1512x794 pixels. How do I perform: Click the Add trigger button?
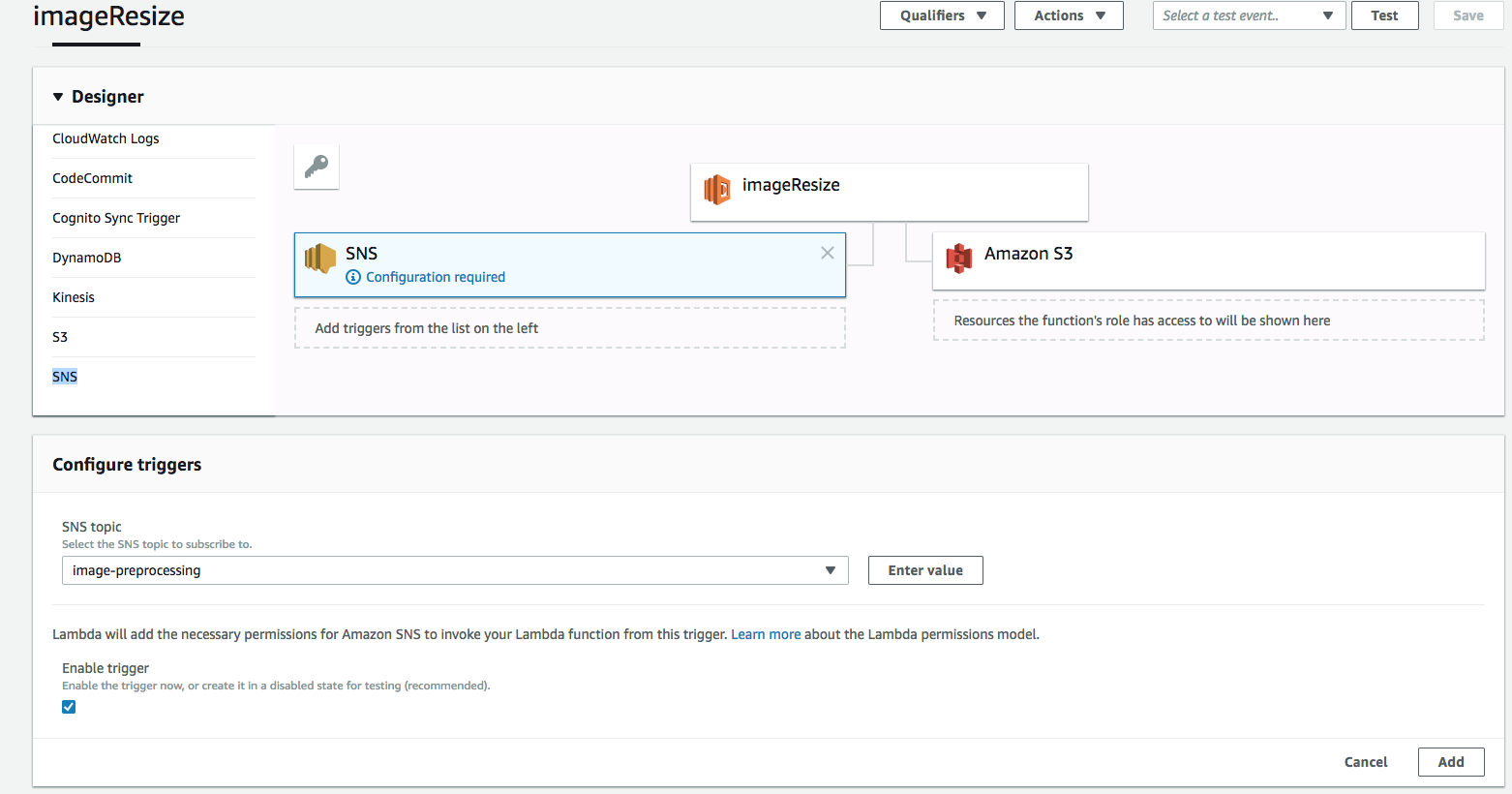(x=1450, y=762)
